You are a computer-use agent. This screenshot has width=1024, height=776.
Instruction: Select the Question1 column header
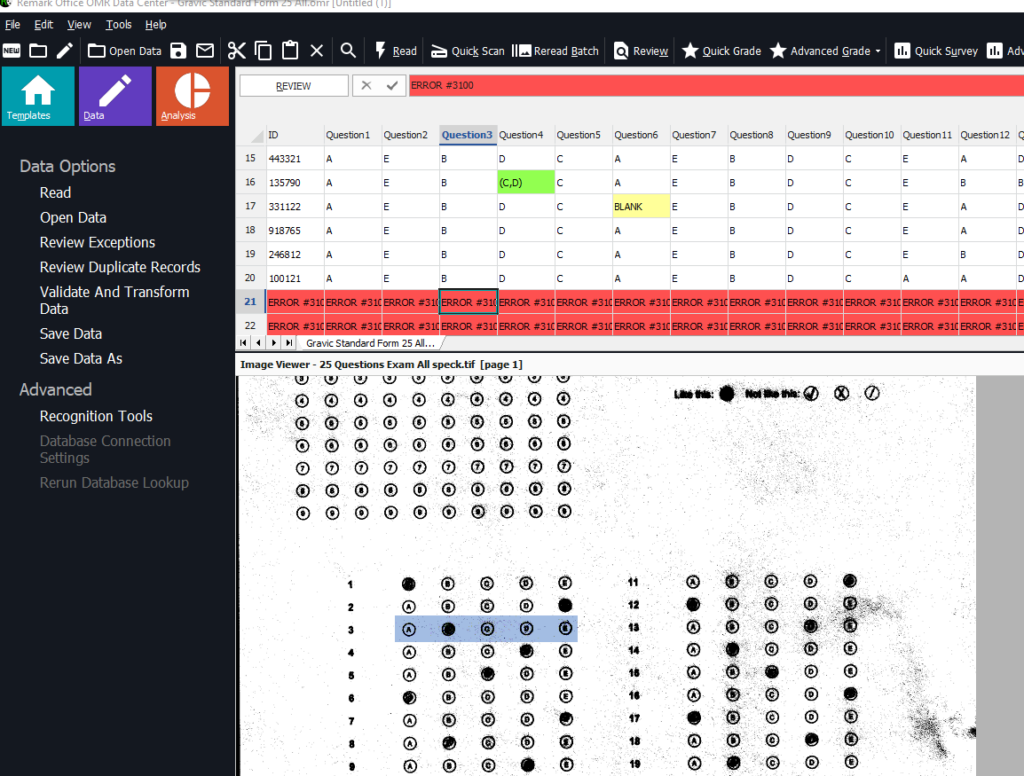(352, 135)
